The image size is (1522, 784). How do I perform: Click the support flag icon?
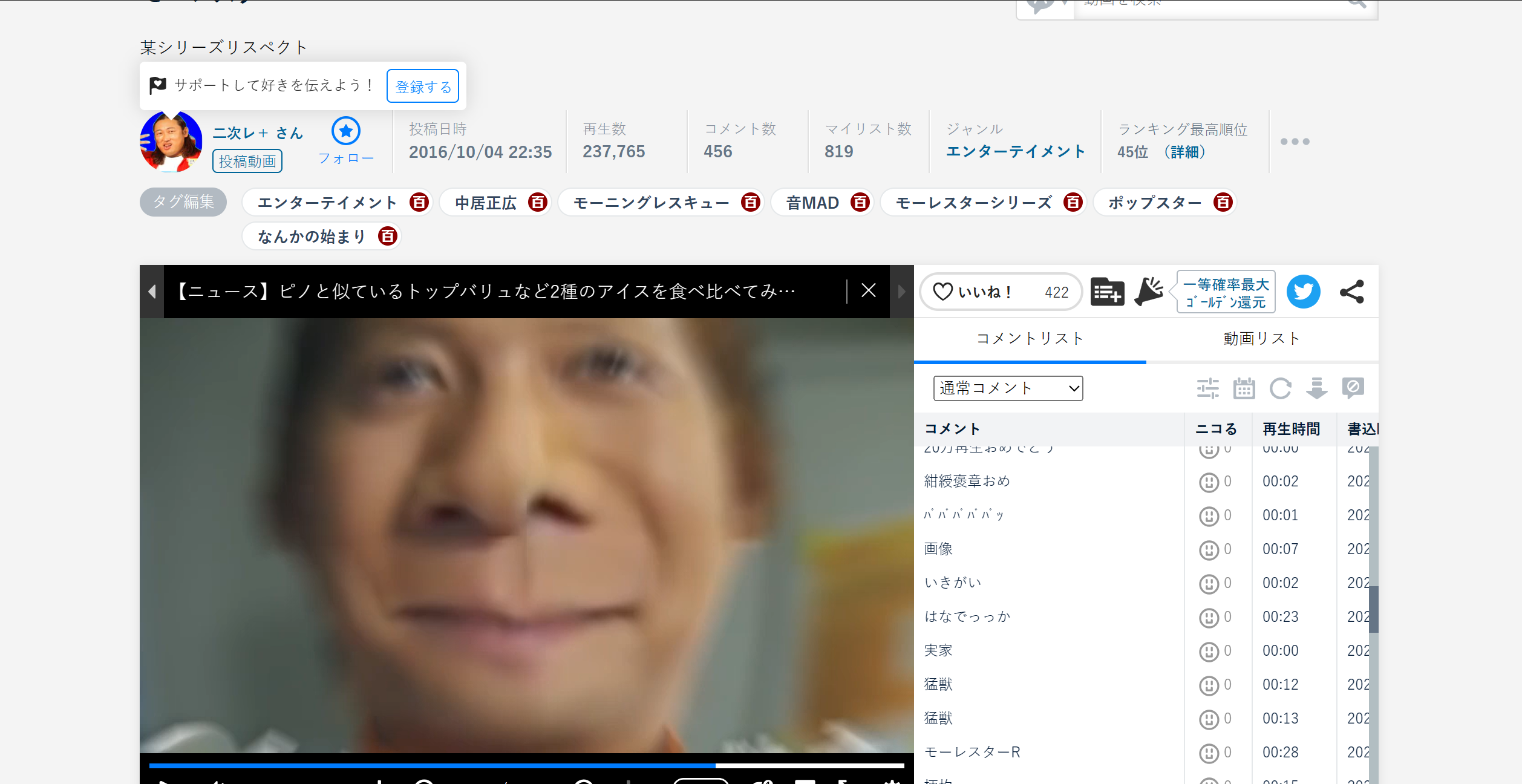[x=158, y=85]
